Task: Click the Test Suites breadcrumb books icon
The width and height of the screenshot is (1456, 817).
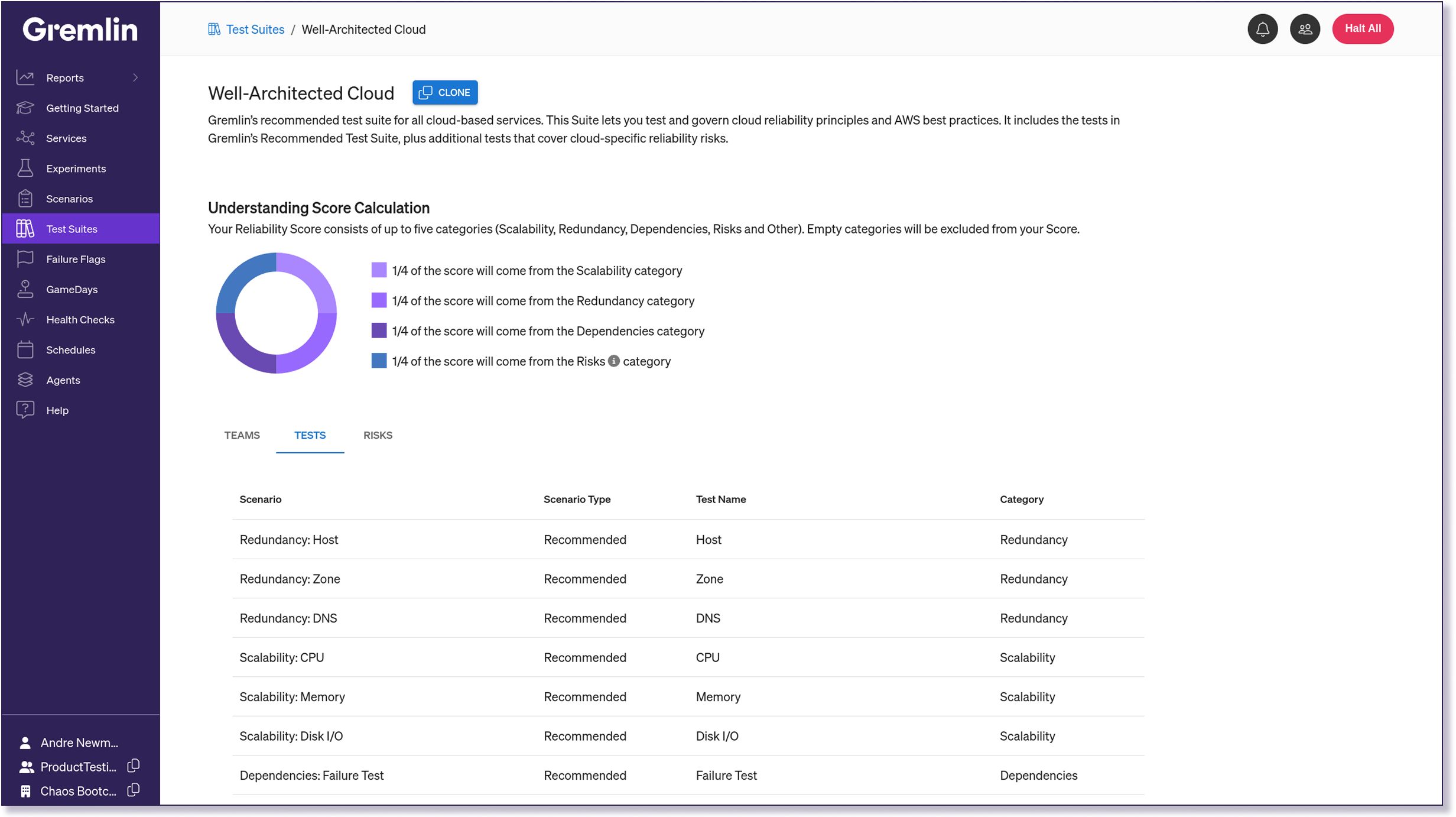Action: click(x=214, y=29)
